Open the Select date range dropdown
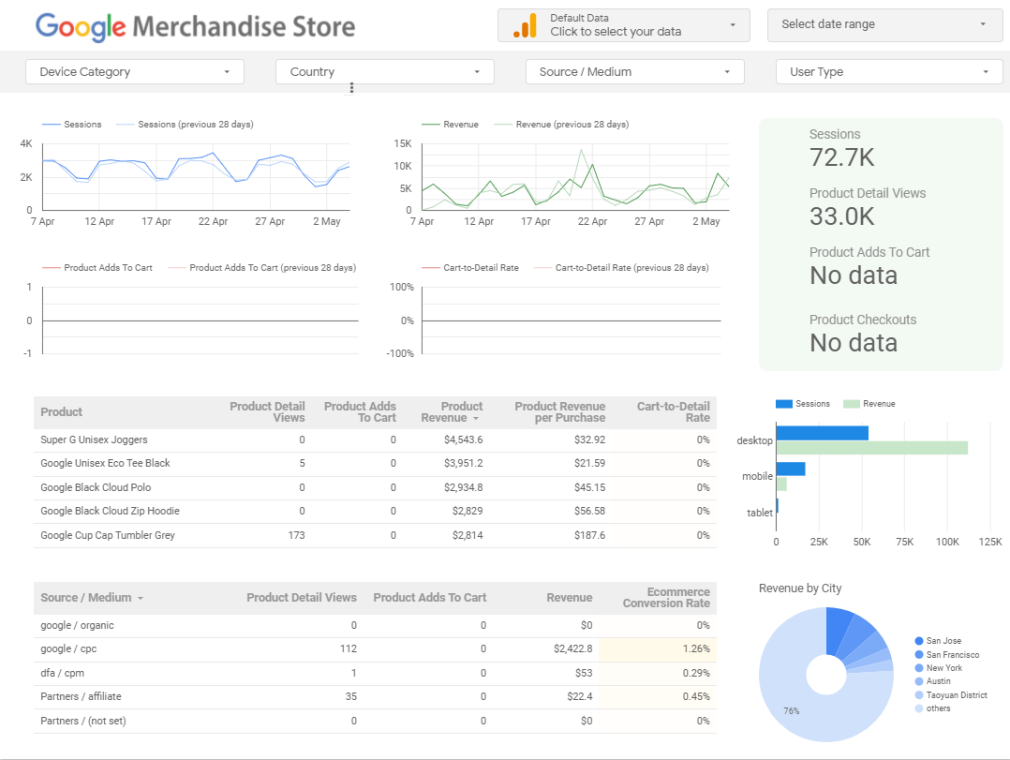 884,24
